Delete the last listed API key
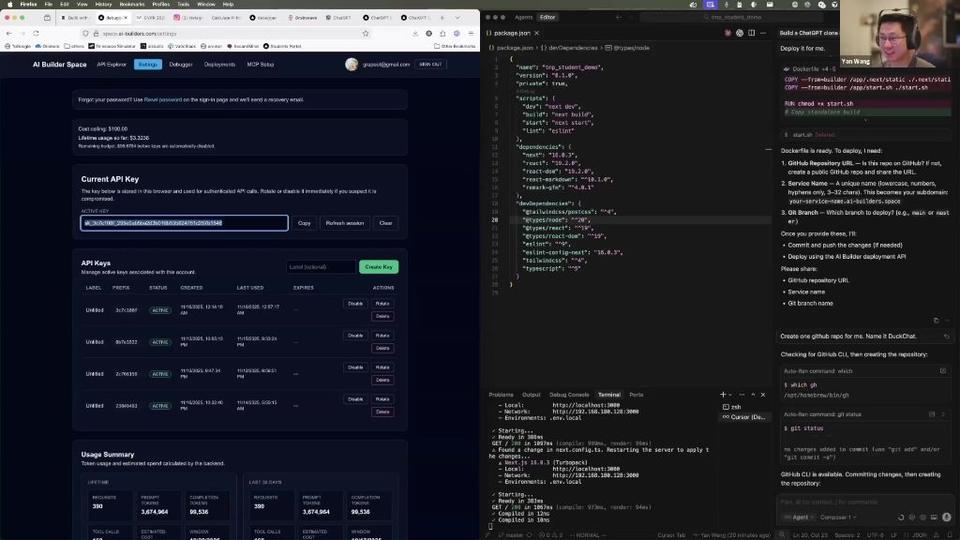 pos(383,412)
